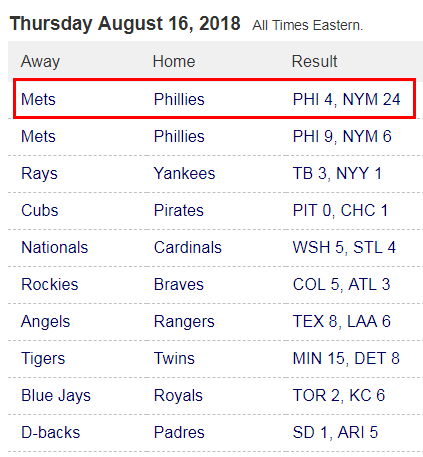Click the Padres home team link
423x457 pixels.
pyautogui.click(x=179, y=432)
